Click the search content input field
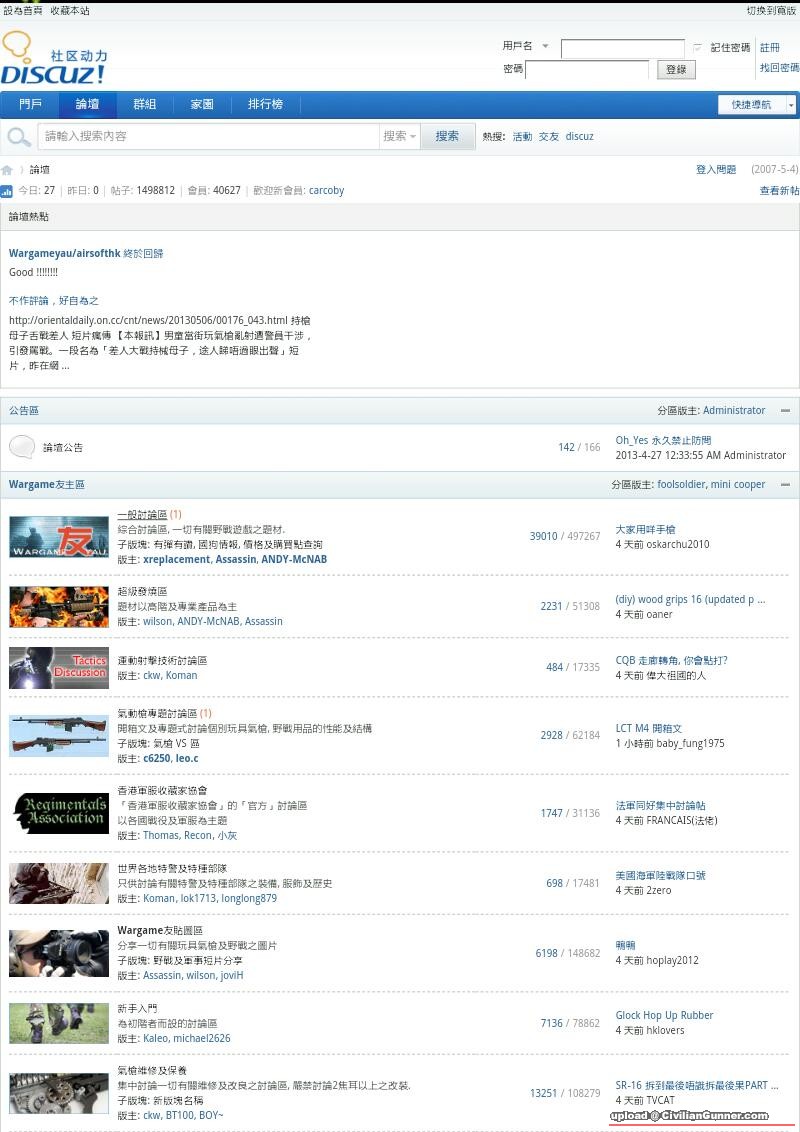Screen dimensions: 800x1132 click(x=210, y=137)
